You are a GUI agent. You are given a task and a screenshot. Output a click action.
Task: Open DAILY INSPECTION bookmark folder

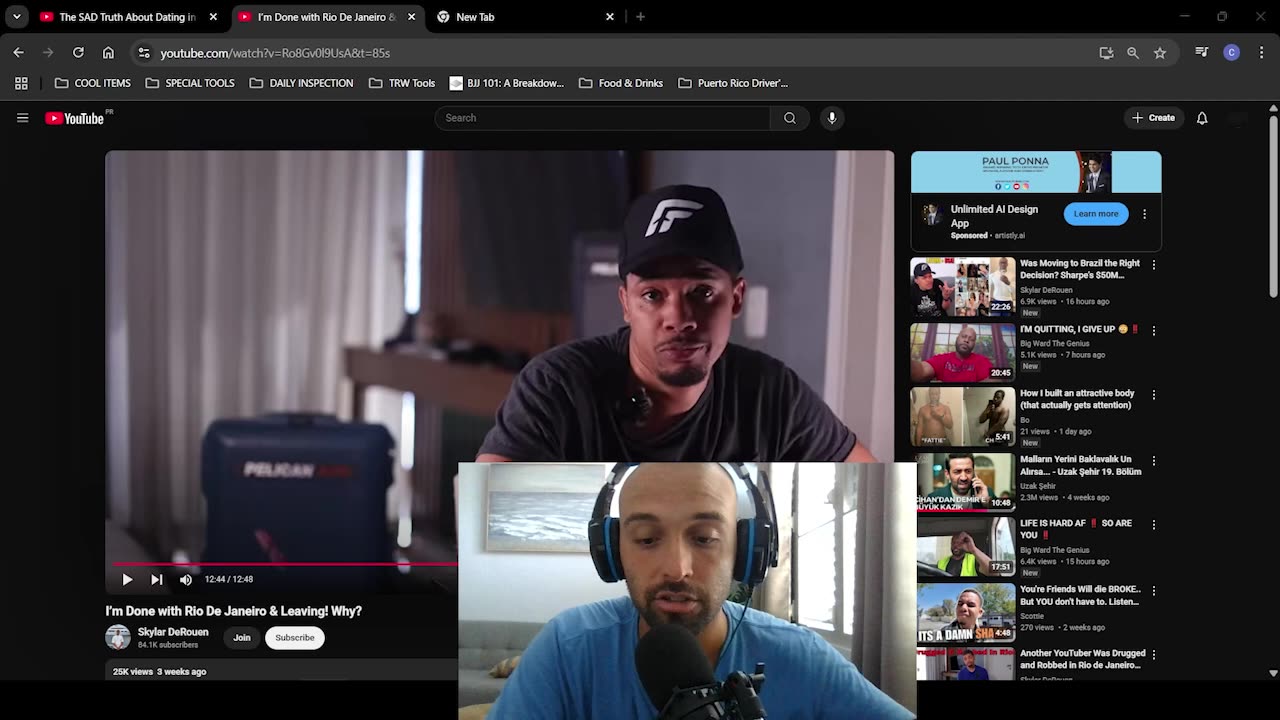coord(301,83)
